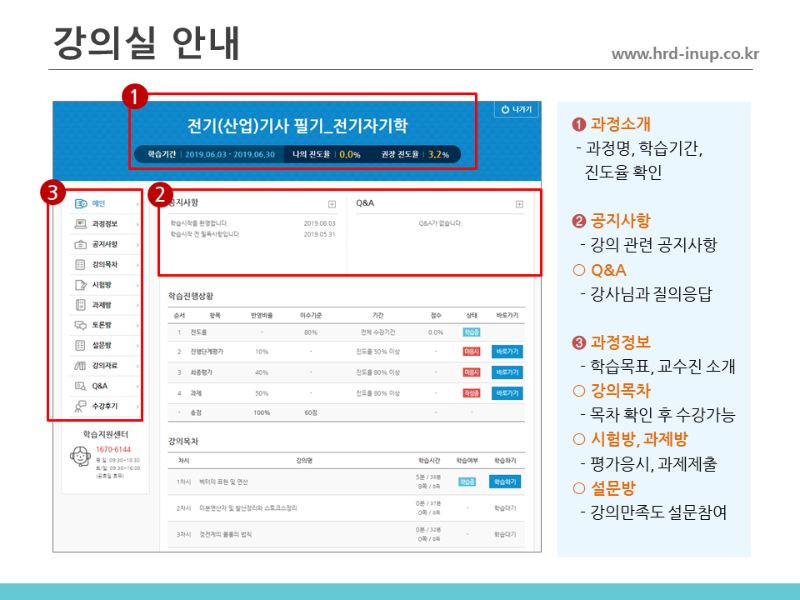Image resolution: width=800 pixels, height=600 pixels.
Task: Click 학습하기 button for 1차시 lecture
Action: coord(505,482)
